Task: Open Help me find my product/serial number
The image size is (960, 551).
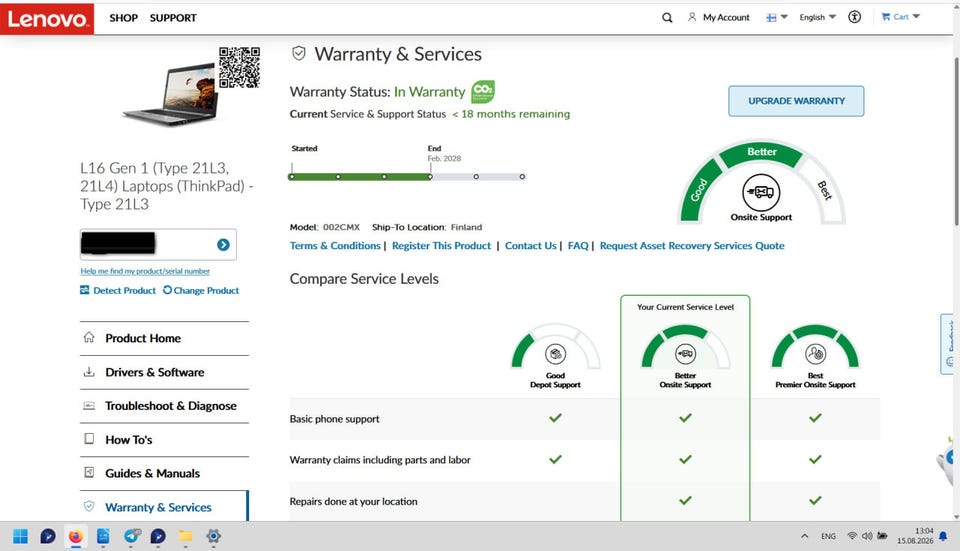Action: tap(145, 271)
